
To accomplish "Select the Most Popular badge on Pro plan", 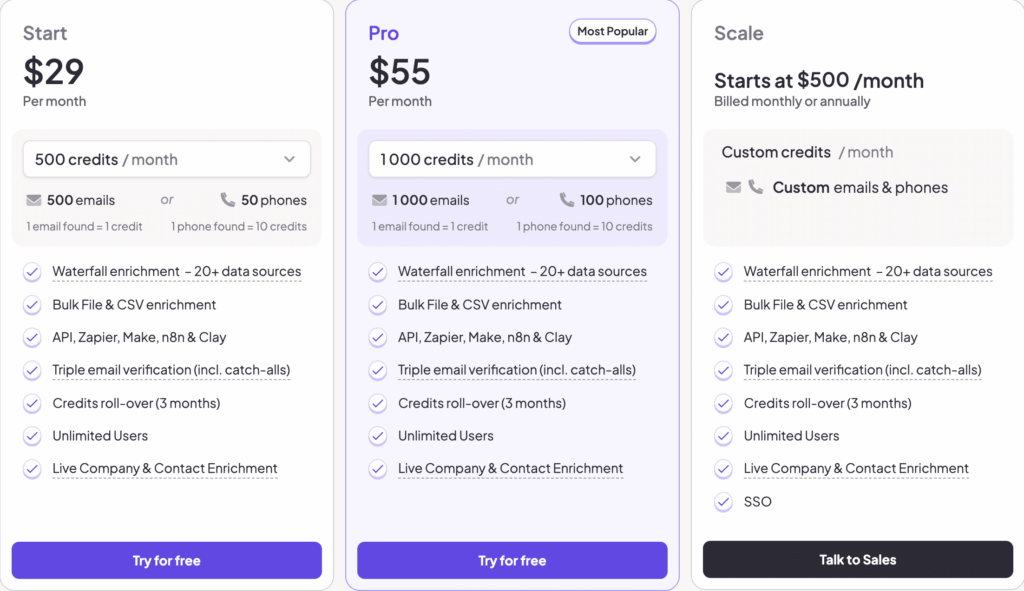I will (x=612, y=31).
